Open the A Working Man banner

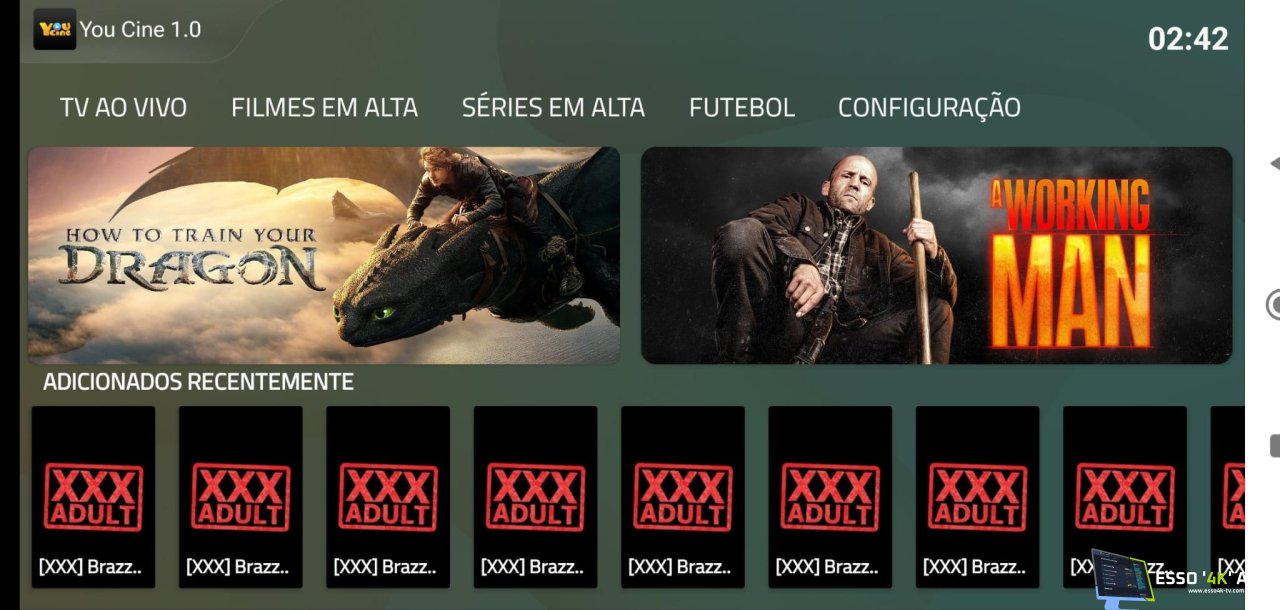tap(936, 255)
